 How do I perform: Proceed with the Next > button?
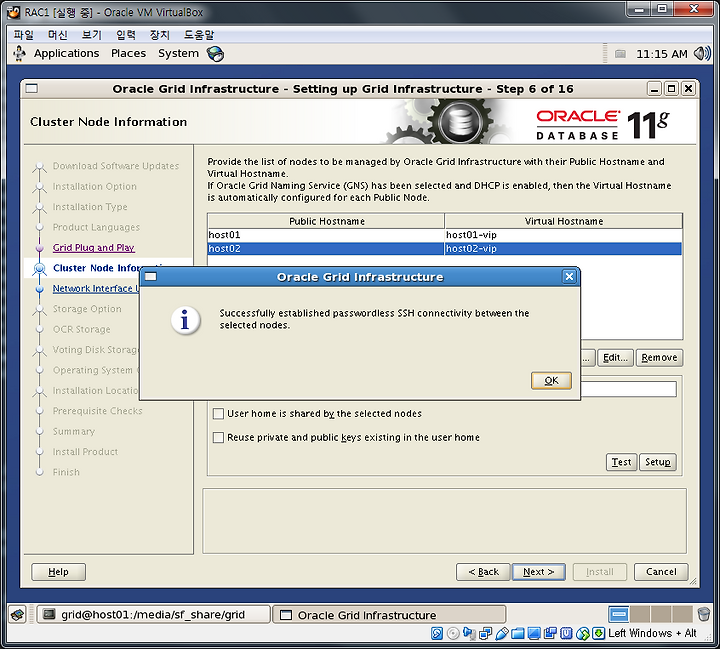(539, 572)
